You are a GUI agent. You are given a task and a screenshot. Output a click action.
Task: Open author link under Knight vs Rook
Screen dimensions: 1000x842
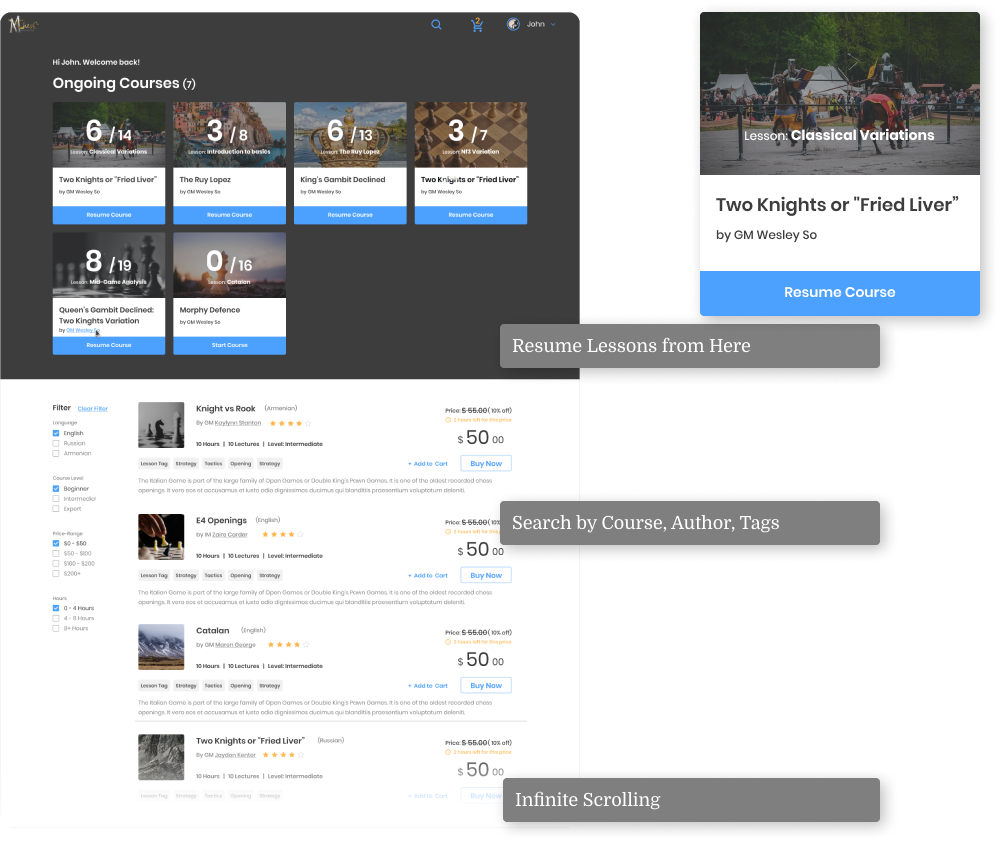(238, 423)
